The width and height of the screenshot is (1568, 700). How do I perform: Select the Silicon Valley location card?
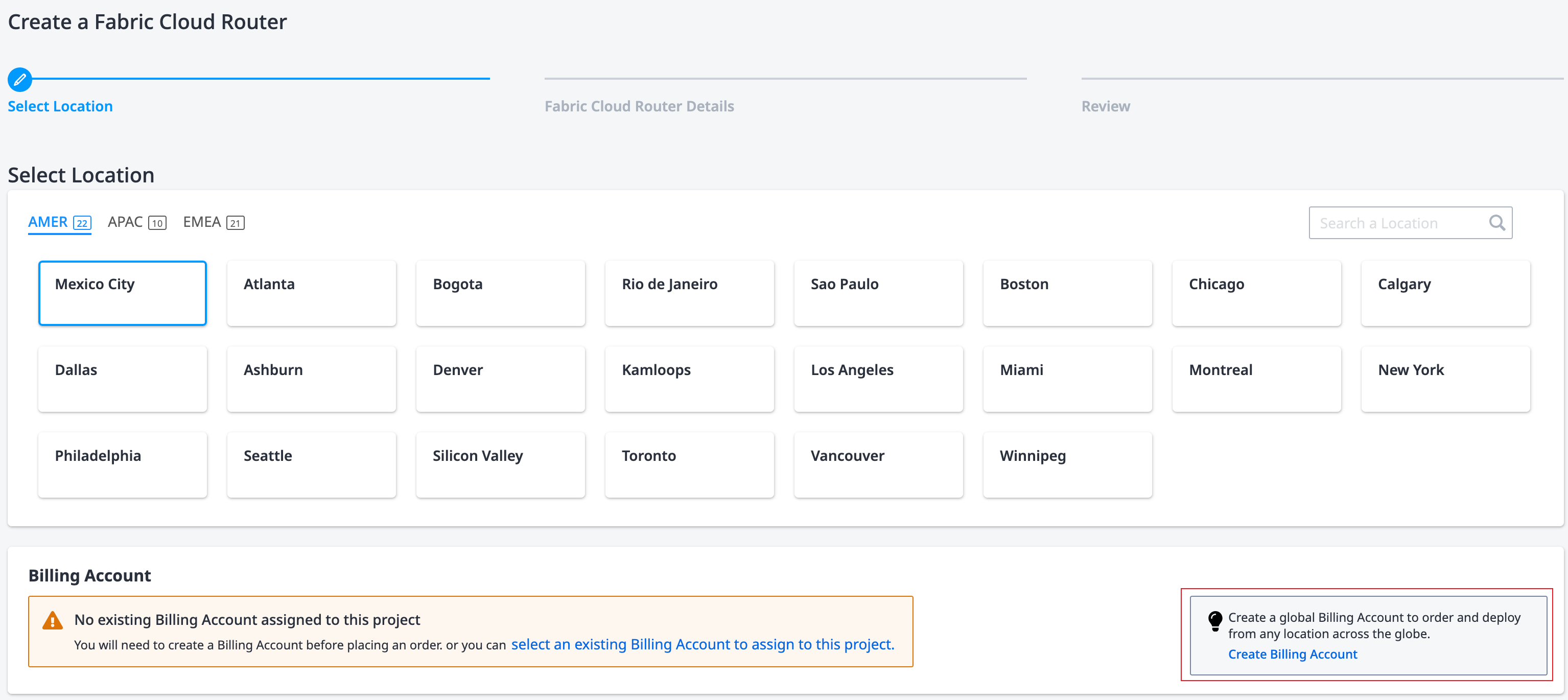tap(500, 464)
